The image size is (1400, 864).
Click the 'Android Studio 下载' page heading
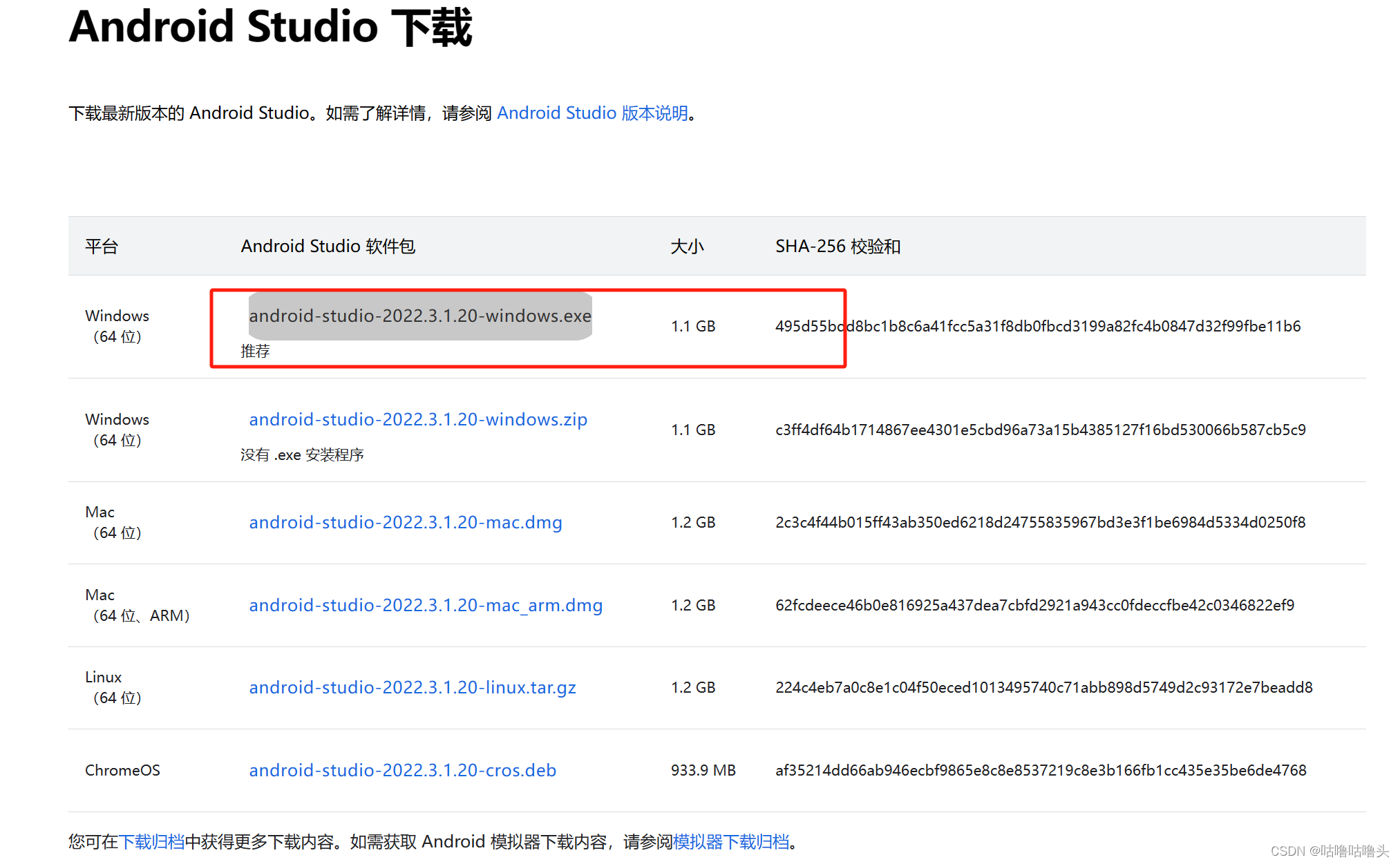click(270, 28)
